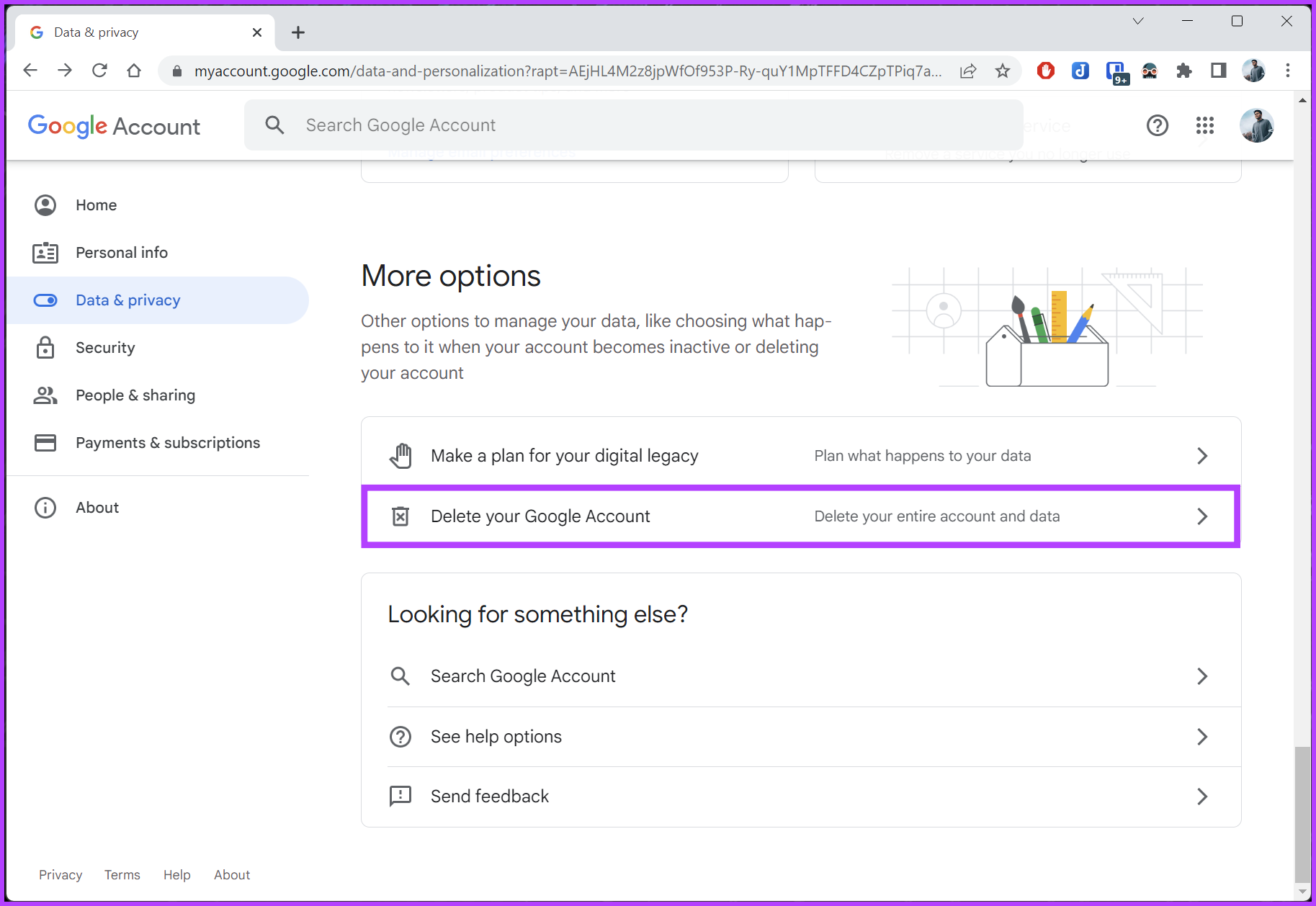The image size is (1316, 906).
Task: Open the Extensions puzzle piece menu
Action: tap(1184, 71)
